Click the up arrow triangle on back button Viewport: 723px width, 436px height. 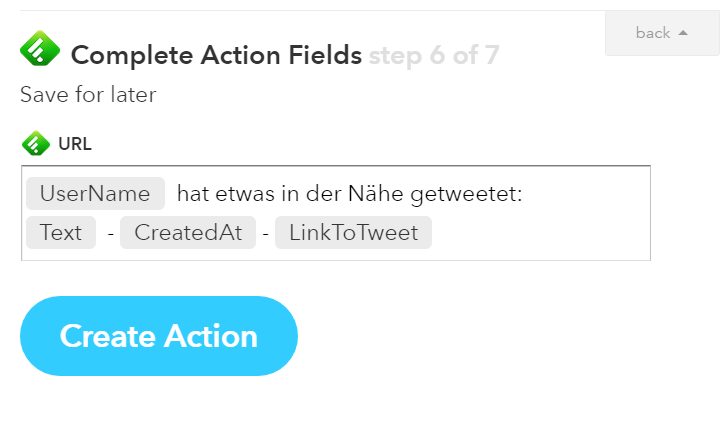[x=683, y=33]
